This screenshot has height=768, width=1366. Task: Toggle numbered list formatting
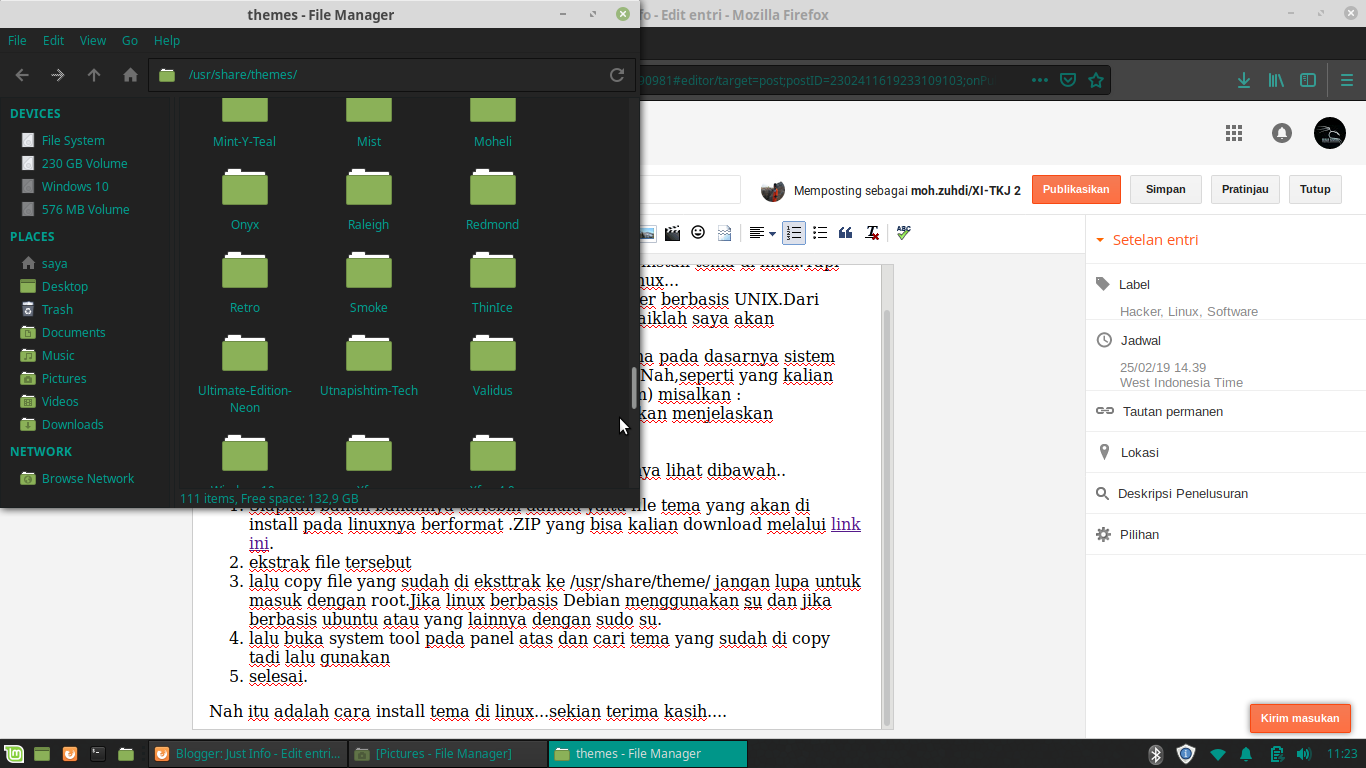[x=793, y=233]
